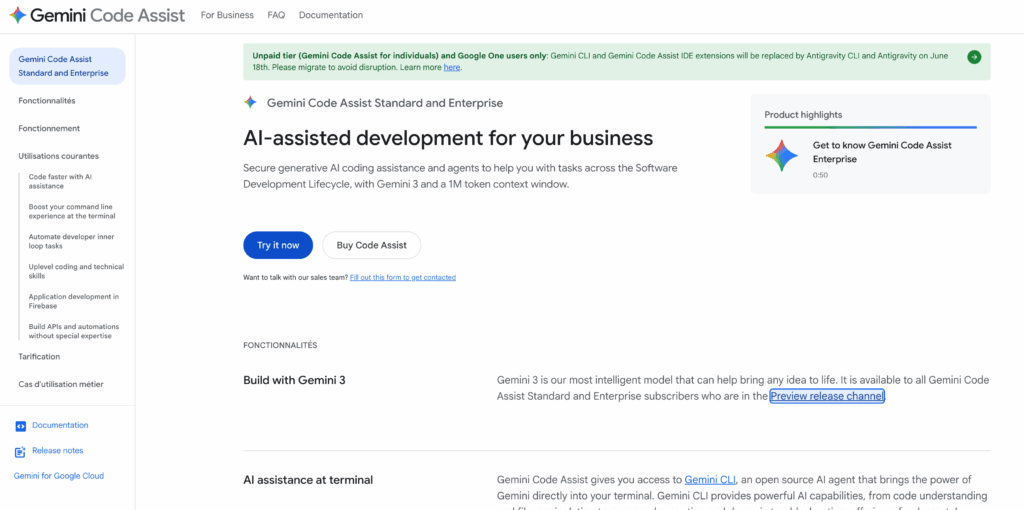Select Build APIs and automations item

tap(74, 331)
